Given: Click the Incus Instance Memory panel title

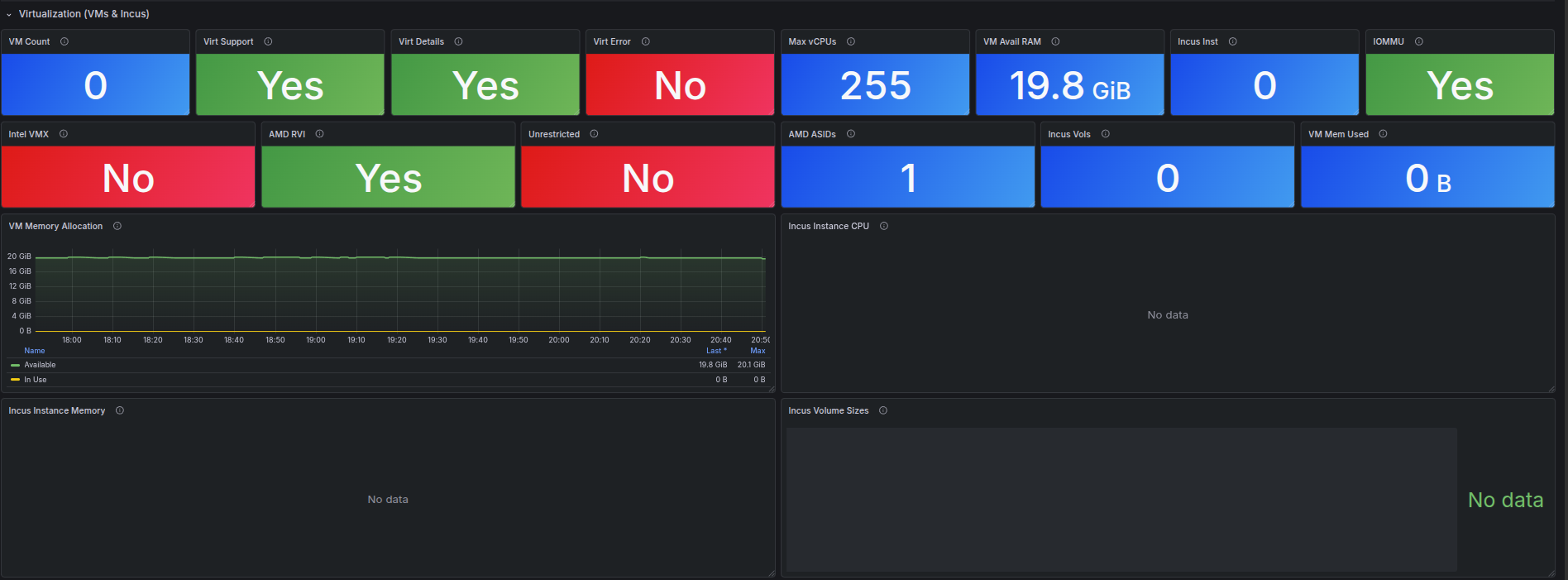Looking at the screenshot, I should coord(57,410).
